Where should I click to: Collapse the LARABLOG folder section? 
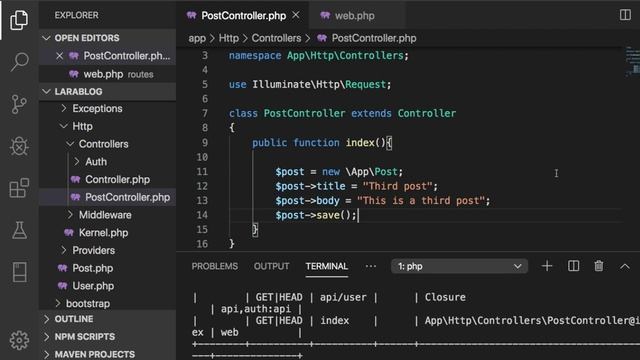pos(46,91)
